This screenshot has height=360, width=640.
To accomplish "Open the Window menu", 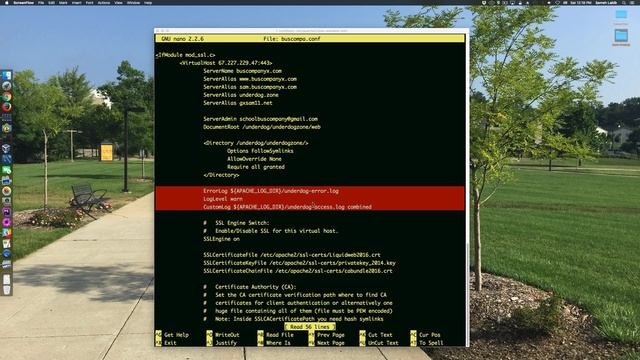I will [x=133, y=2].
